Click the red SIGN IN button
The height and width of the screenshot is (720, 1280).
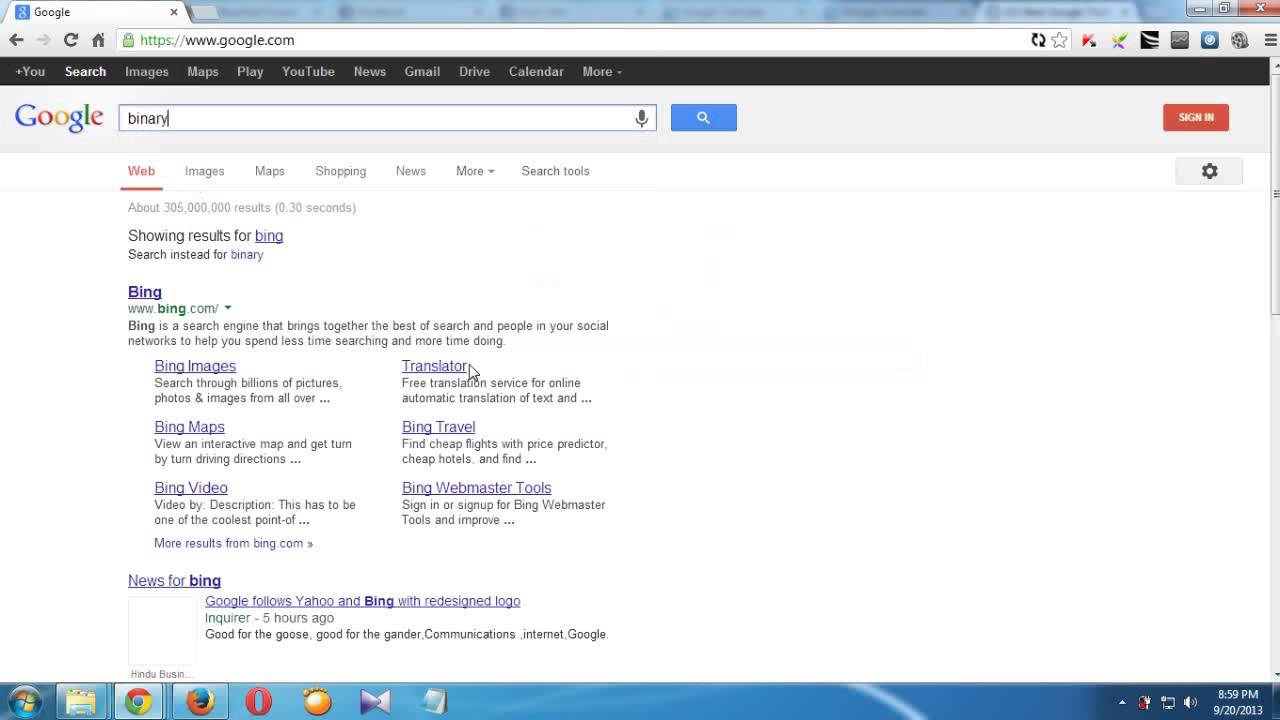pos(1196,117)
